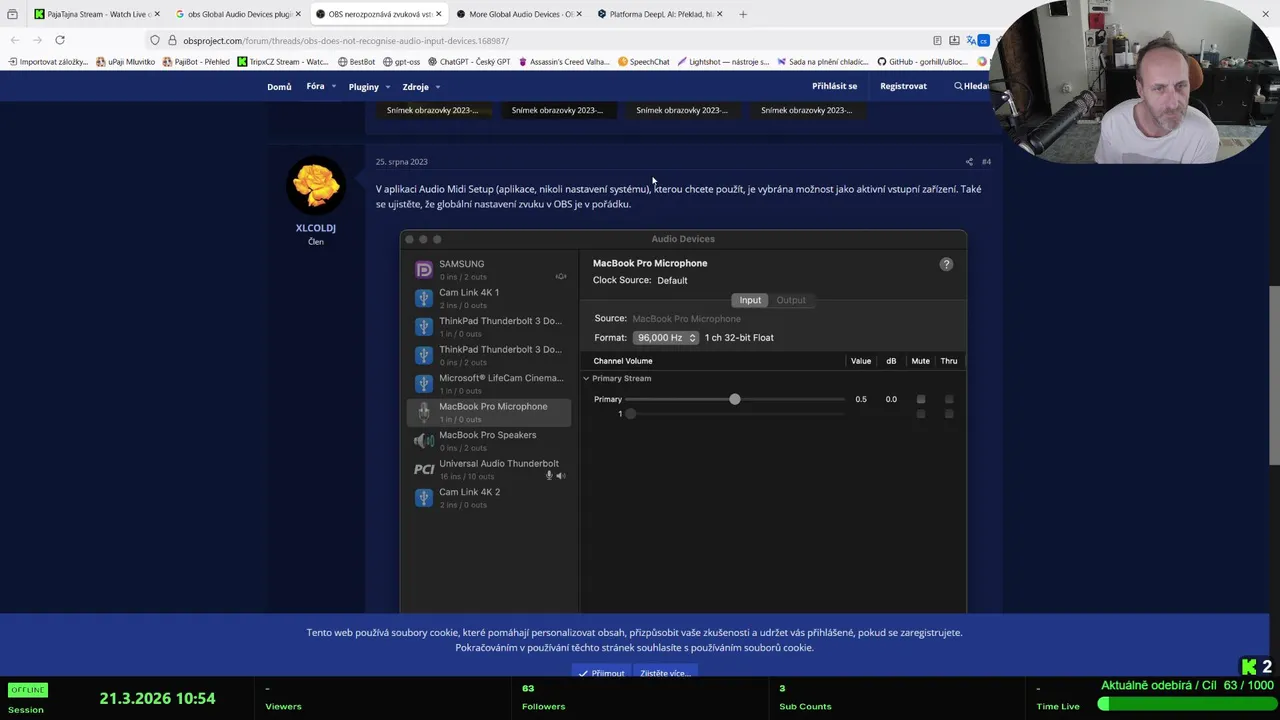The height and width of the screenshot is (720, 1280).
Task: Adjust the Primary channel volume slider knob
Action: 735,399
